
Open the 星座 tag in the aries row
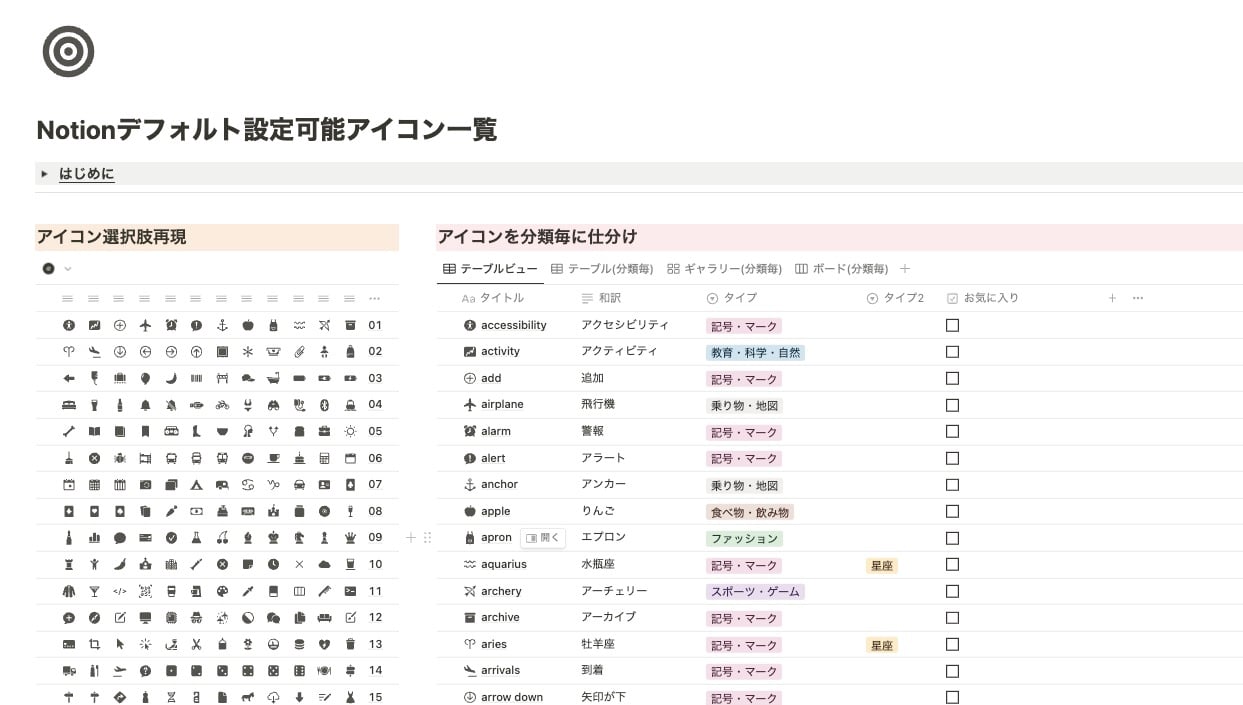(x=882, y=645)
